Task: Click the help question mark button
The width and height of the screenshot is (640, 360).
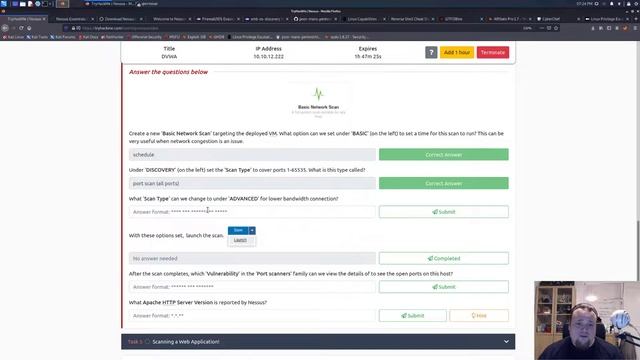Action: (x=431, y=52)
